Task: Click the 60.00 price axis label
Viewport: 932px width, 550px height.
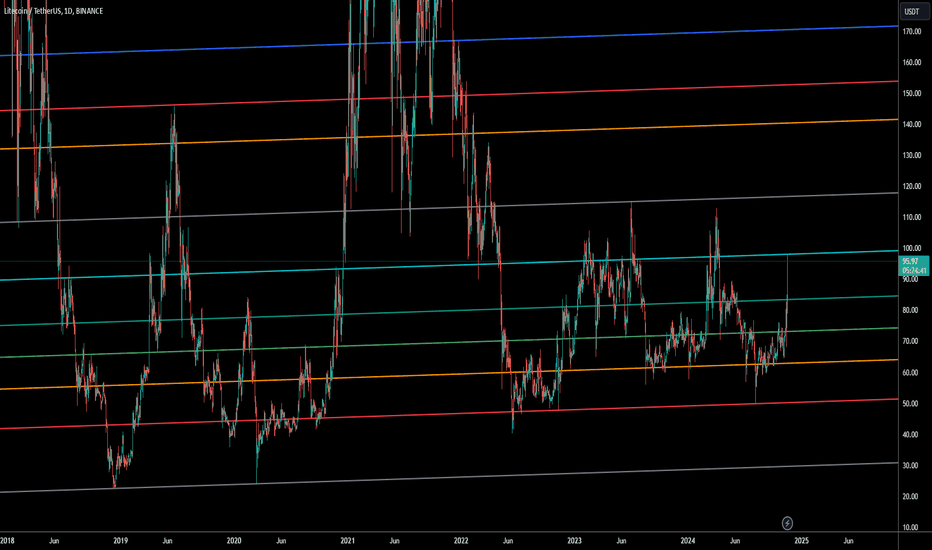Action: pos(911,373)
